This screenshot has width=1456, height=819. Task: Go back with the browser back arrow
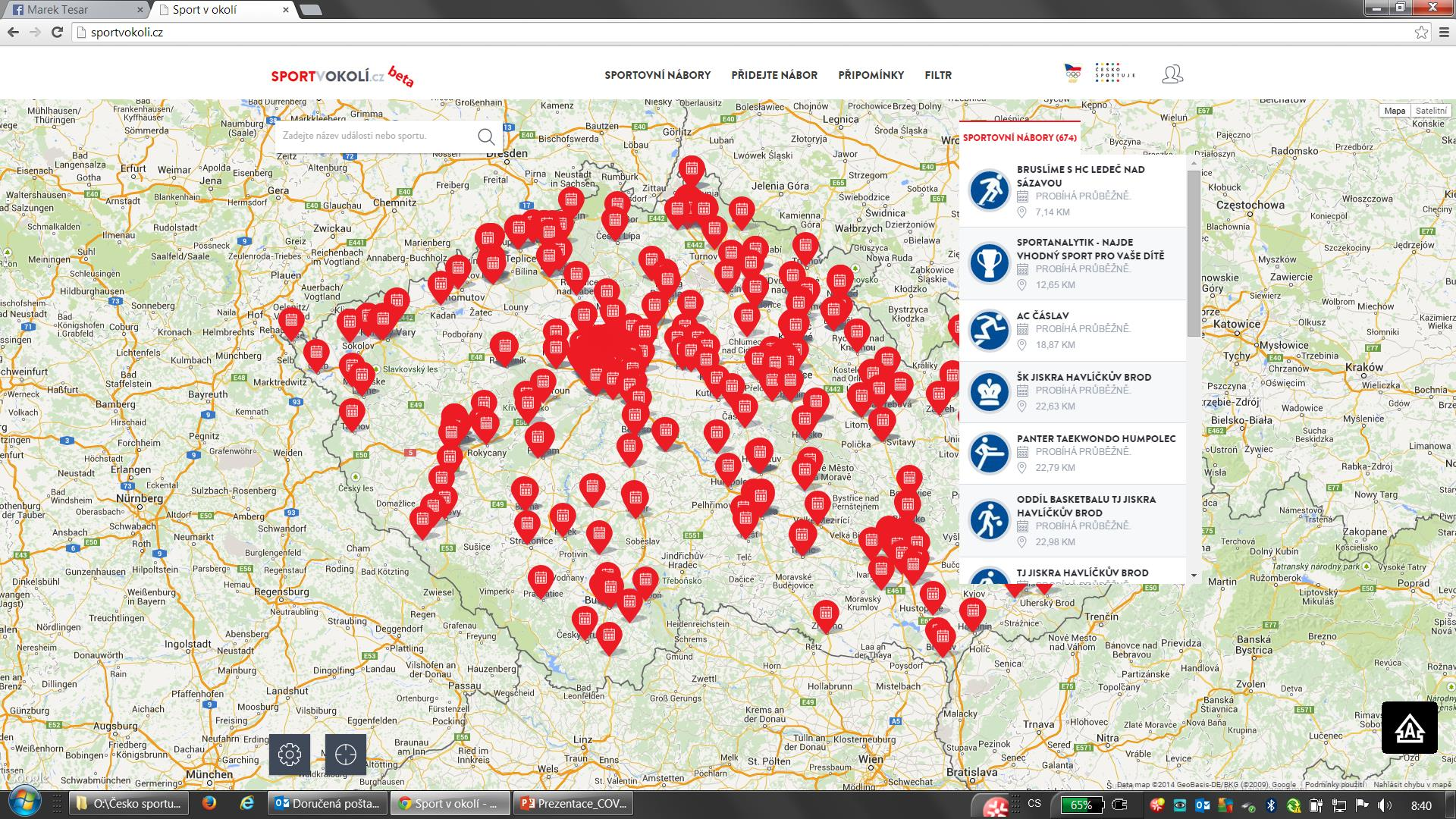13,32
